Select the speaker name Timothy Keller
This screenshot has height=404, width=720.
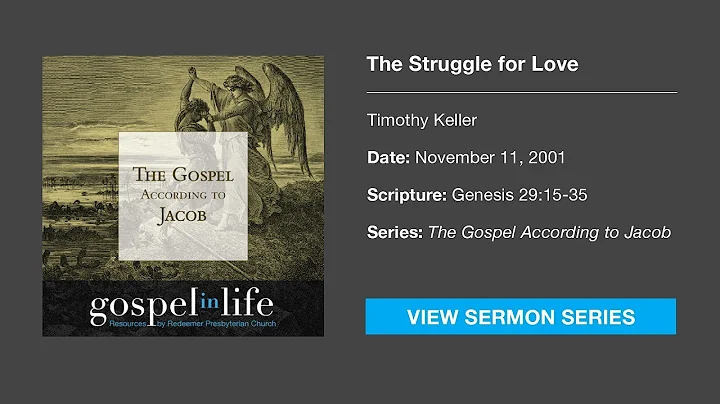point(421,121)
